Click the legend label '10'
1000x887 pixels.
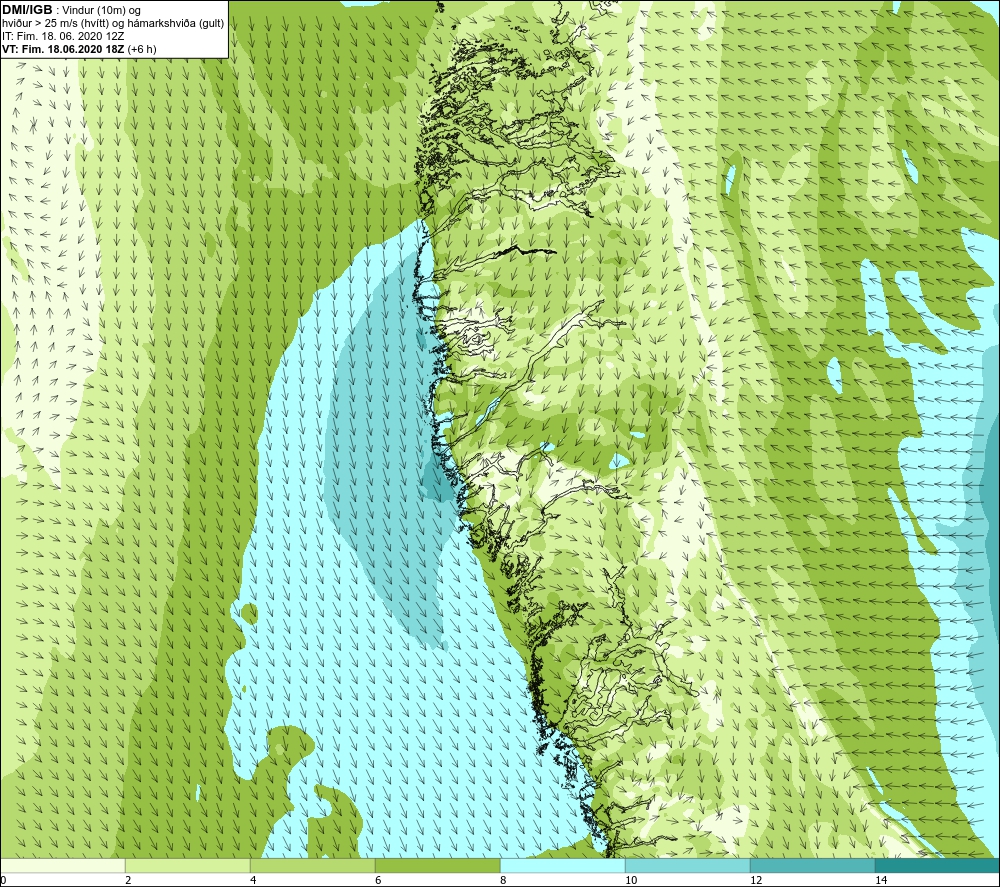631,880
